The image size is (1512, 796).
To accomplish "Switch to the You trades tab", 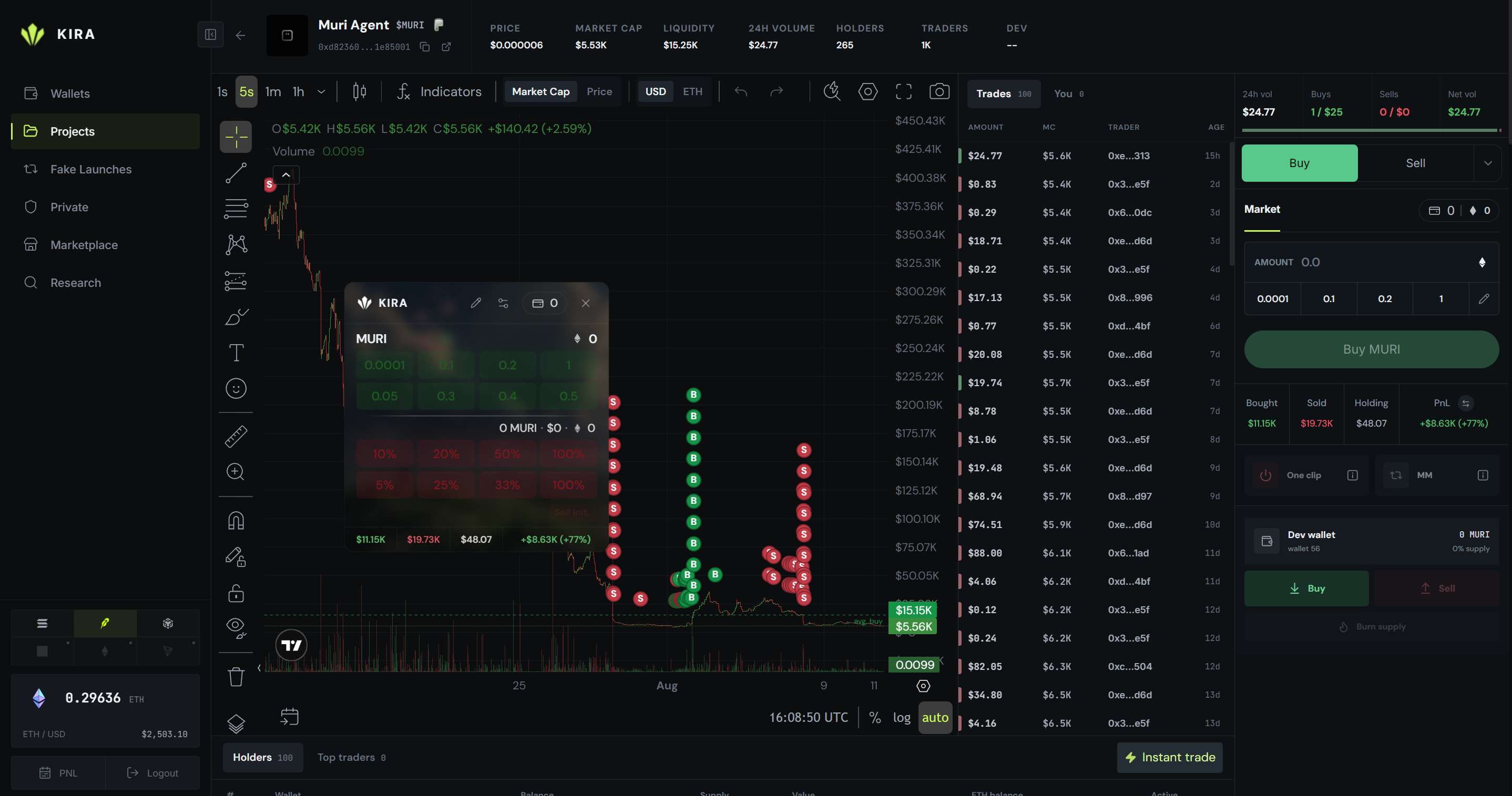I will [x=1069, y=94].
